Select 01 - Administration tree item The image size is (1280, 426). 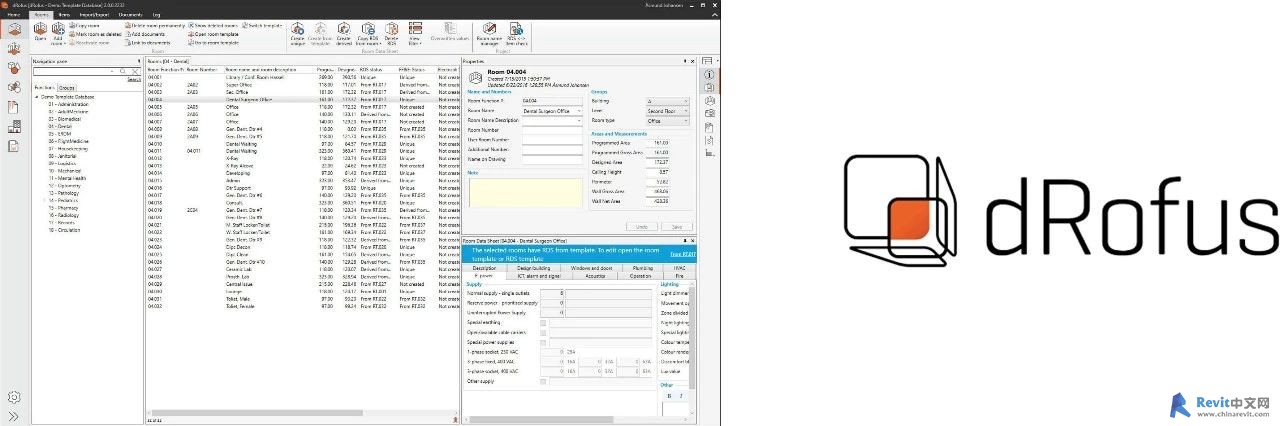click(x=68, y=104)
